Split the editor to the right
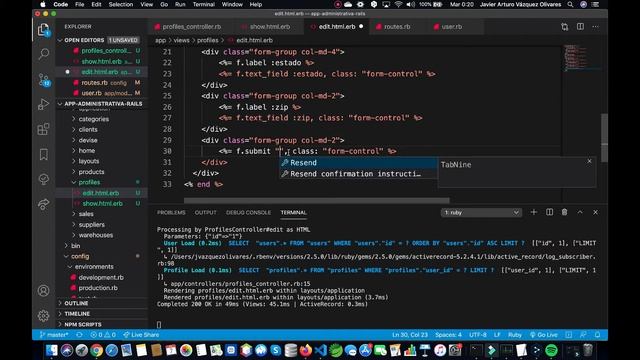The height and width of the screenshot is (360, 640). [x=580, y=27]
